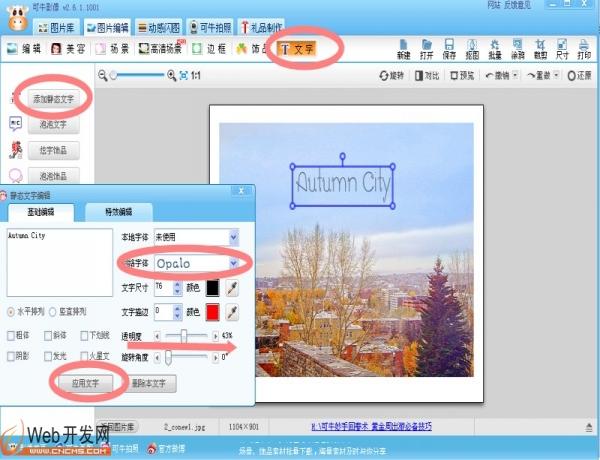This screenshot has width=600, height=460.
Task: Click the 还原 (Restore) icon
Action: 579,75
